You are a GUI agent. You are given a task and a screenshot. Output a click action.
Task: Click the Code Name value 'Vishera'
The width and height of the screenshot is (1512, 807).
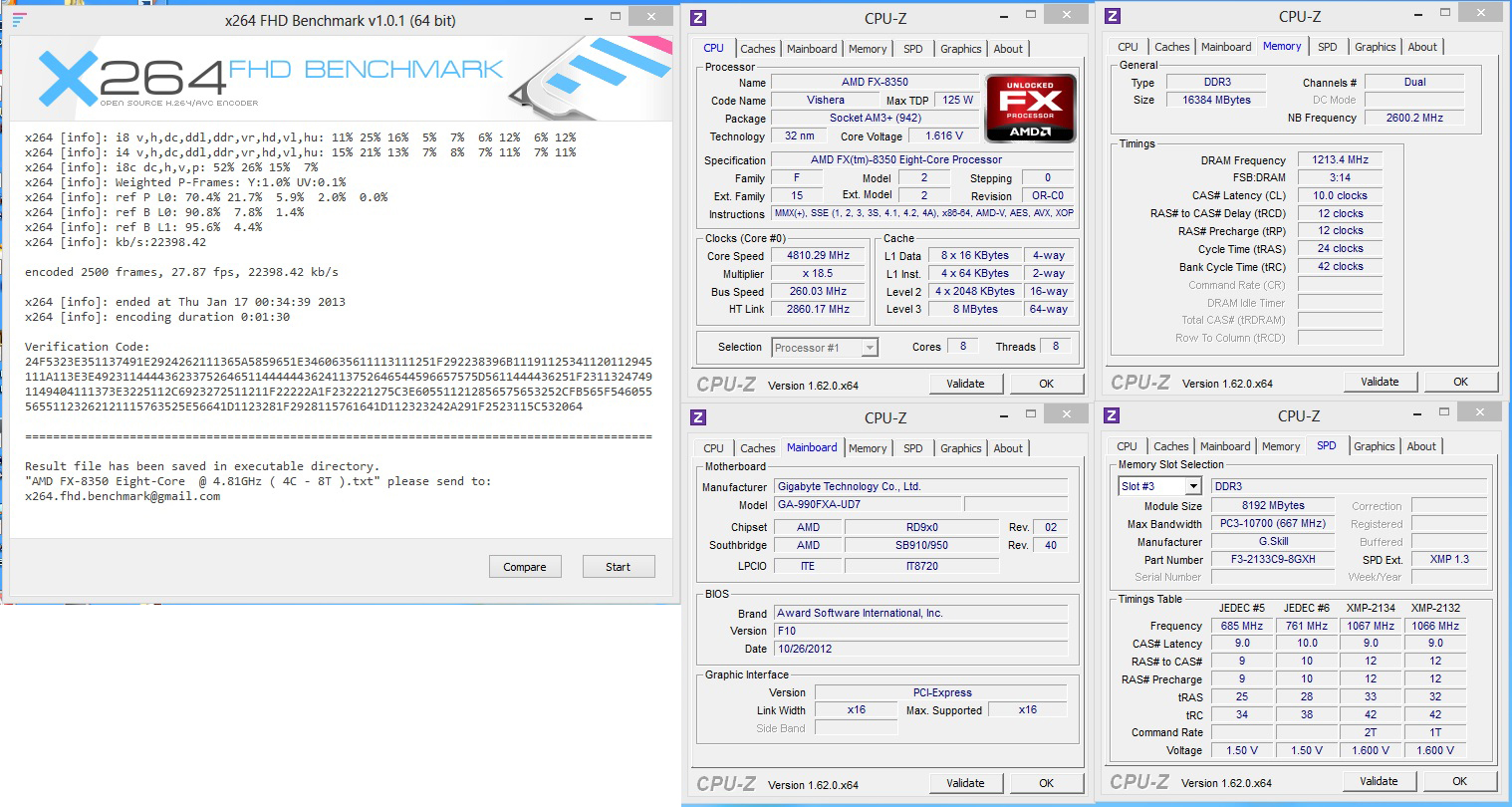826,100
